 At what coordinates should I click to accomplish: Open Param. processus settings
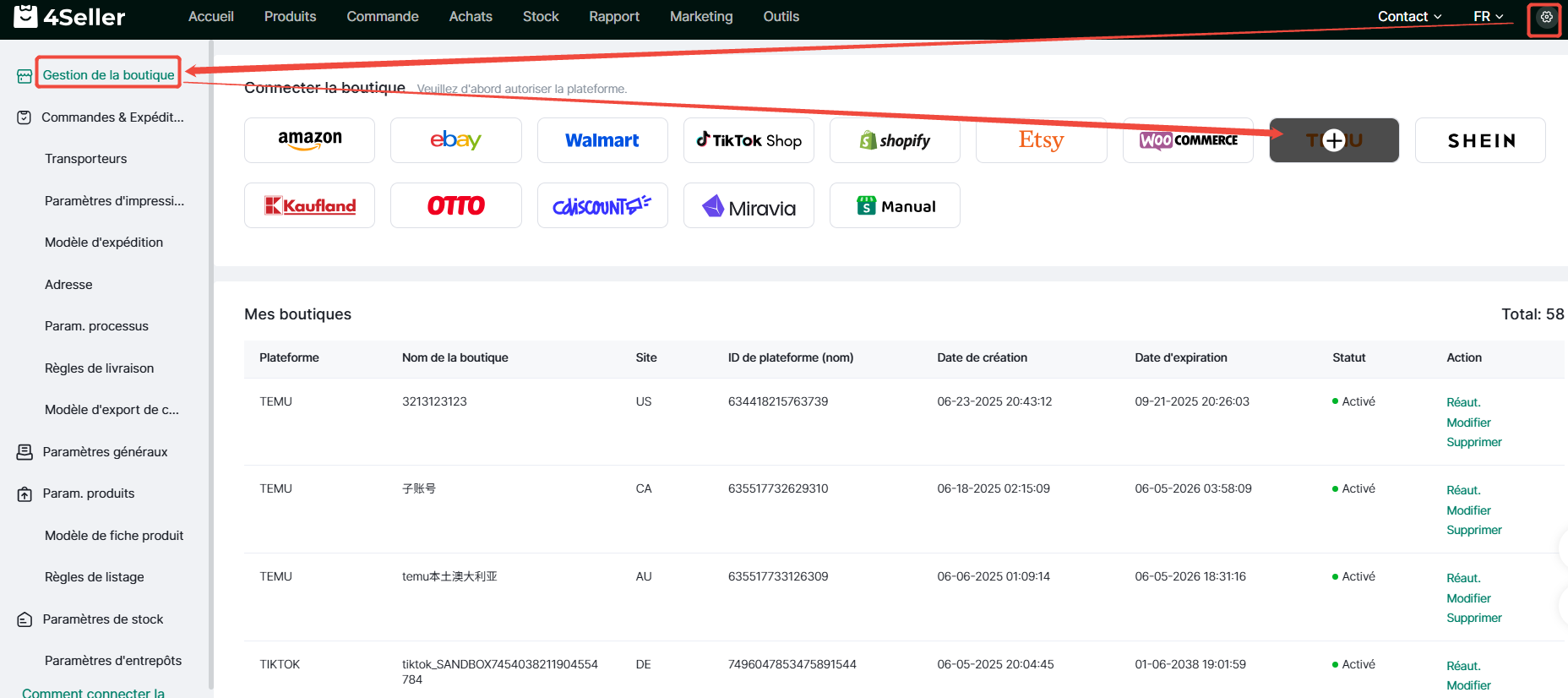[96, 326]
